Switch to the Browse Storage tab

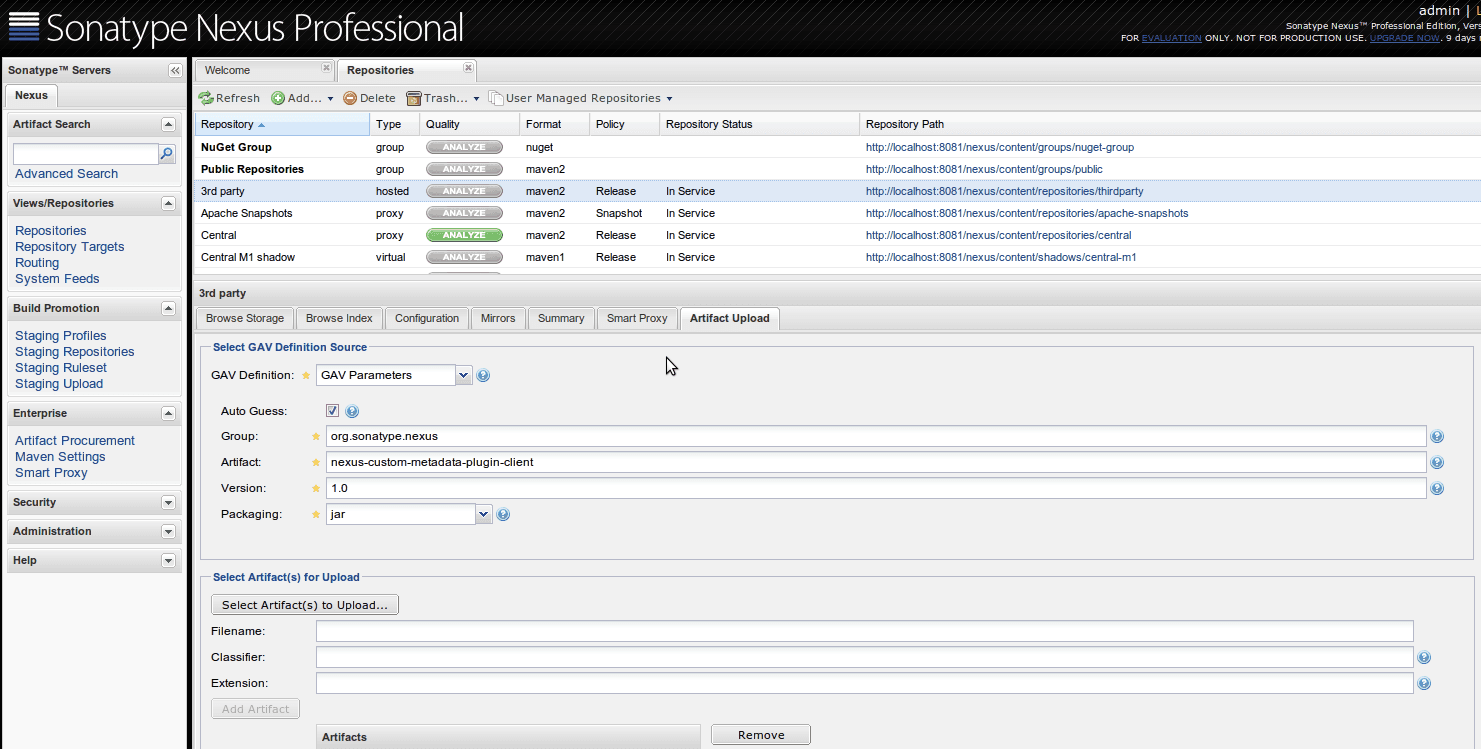245,318
